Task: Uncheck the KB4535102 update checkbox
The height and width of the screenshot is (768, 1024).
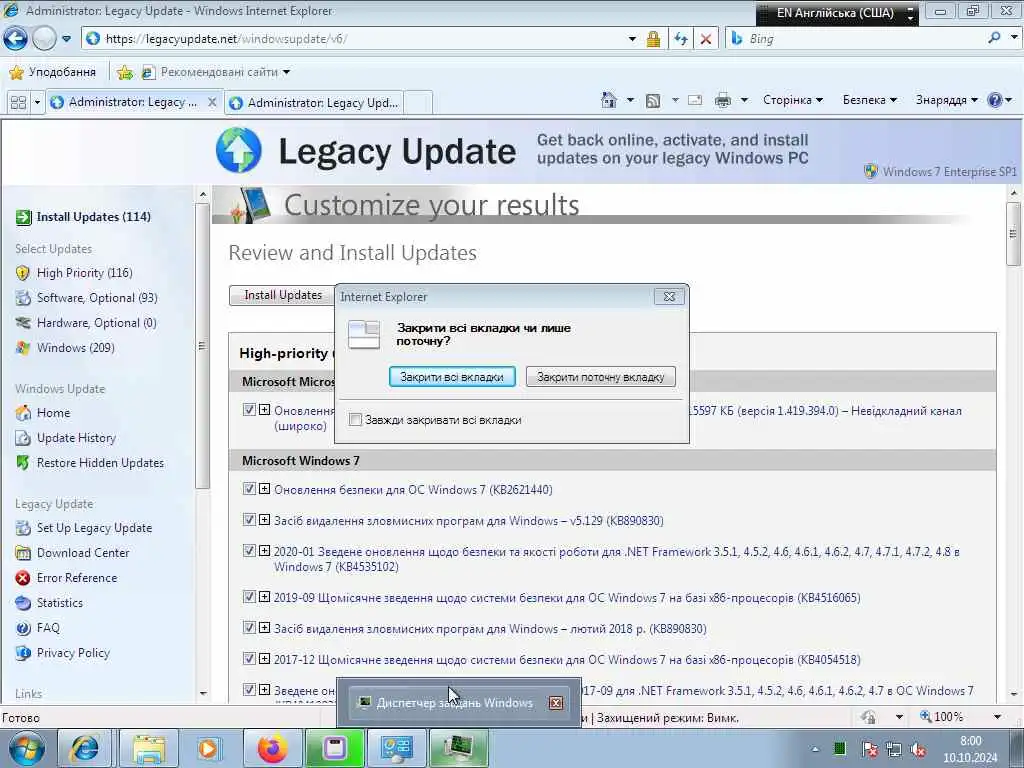Action: pos(249,551)
